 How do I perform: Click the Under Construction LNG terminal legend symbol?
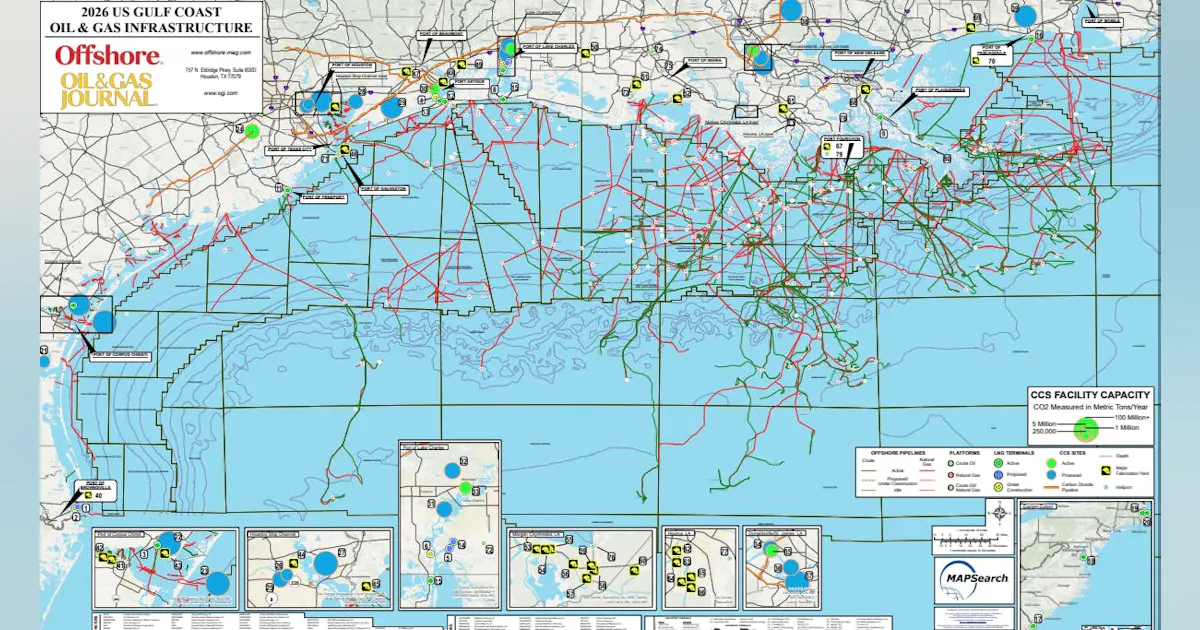(x=997, y=487)
